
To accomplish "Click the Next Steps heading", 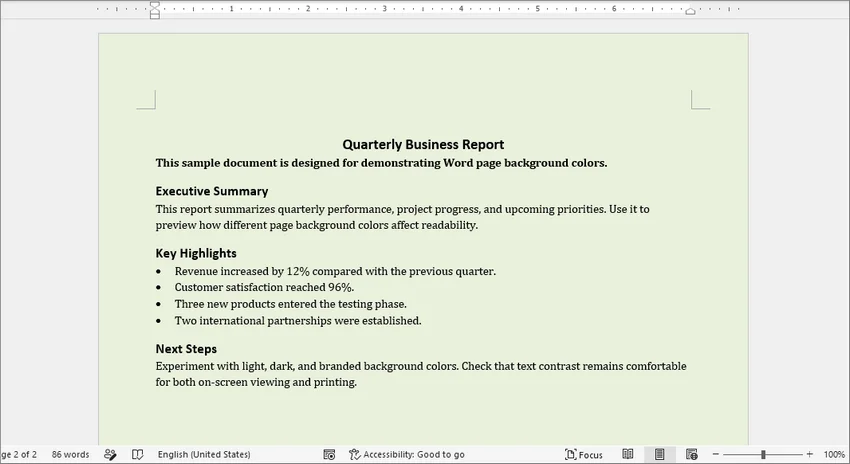I will (x=186, y=349).
